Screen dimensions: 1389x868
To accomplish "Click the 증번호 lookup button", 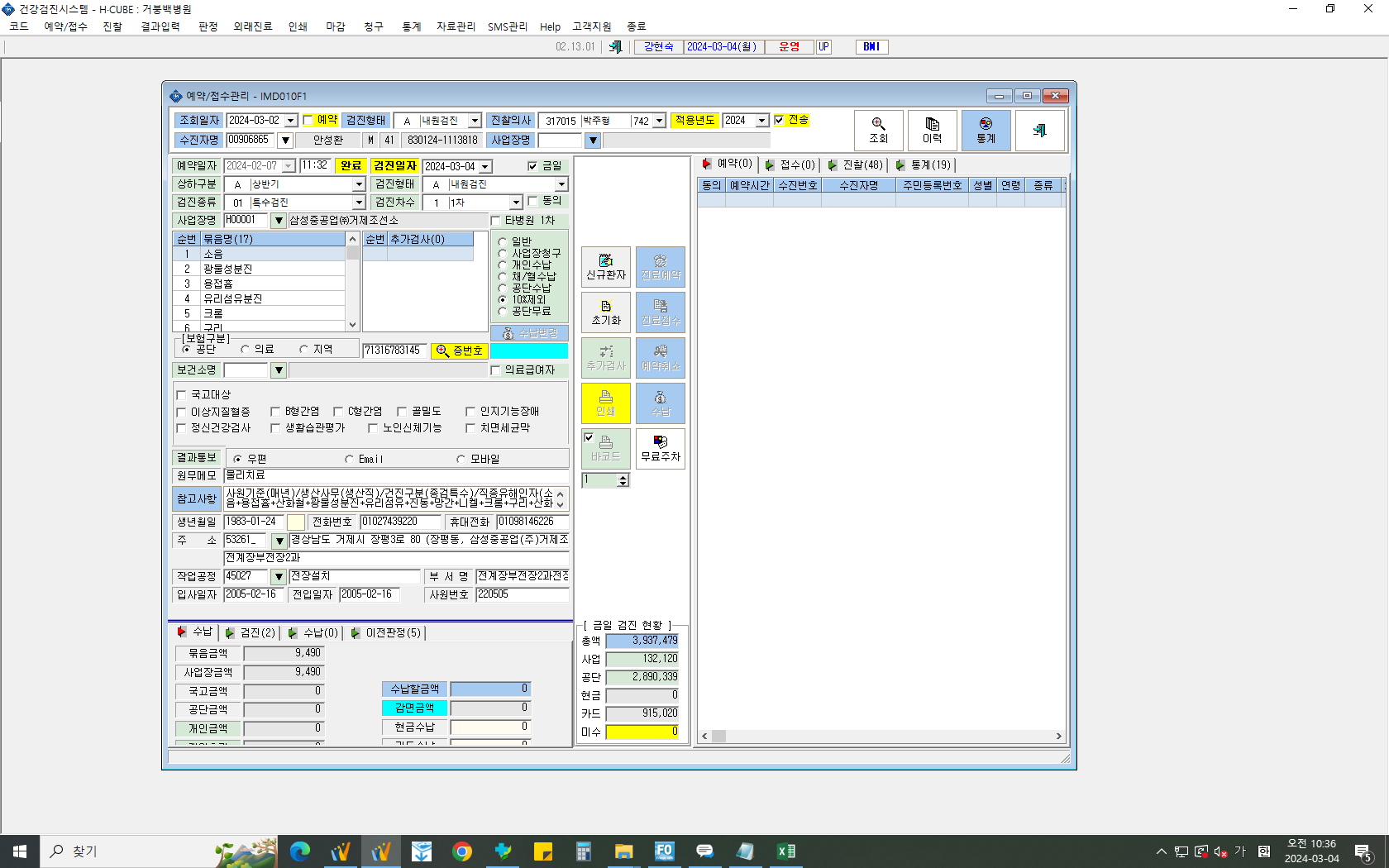I will coord(459,351).
